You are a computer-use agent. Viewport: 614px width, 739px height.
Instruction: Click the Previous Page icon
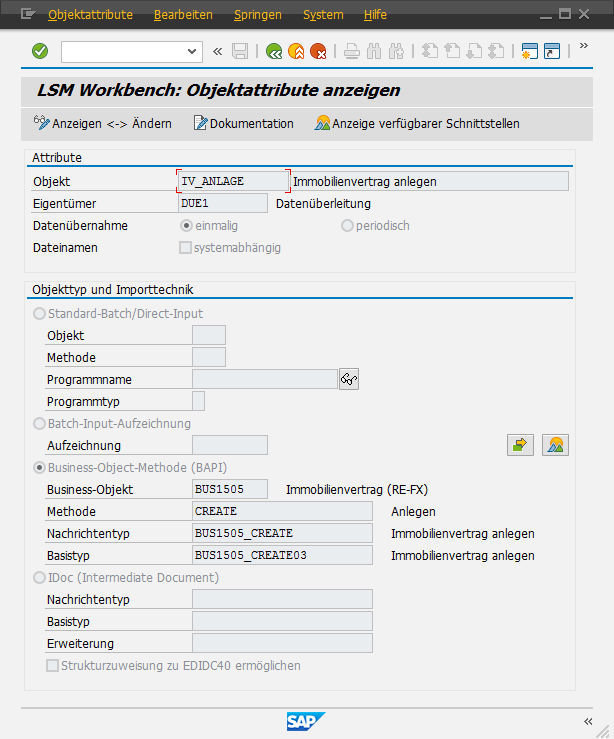(x=452, y=51)
